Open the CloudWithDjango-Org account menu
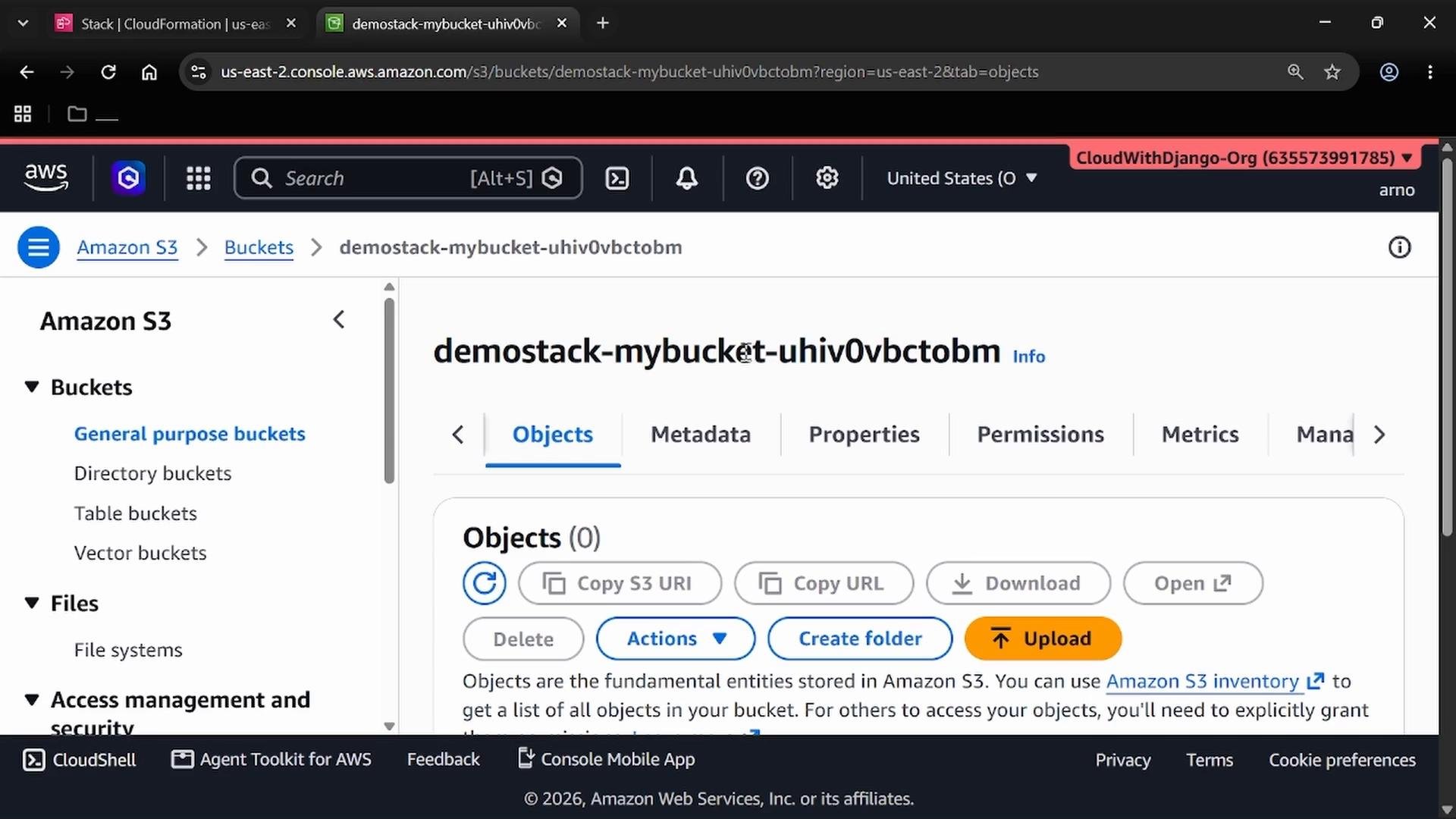1456x819 pixels. [1244, 158]
